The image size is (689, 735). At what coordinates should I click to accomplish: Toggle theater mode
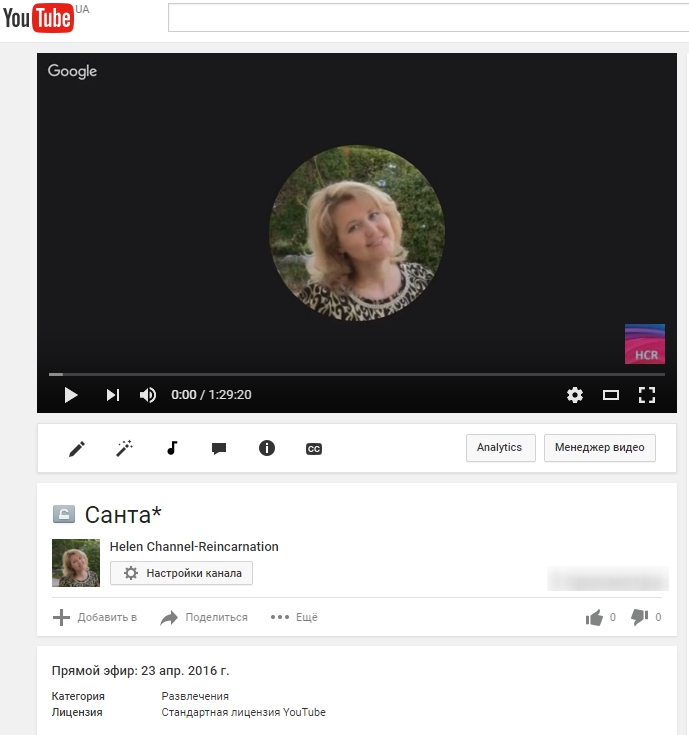click(611, 395)
